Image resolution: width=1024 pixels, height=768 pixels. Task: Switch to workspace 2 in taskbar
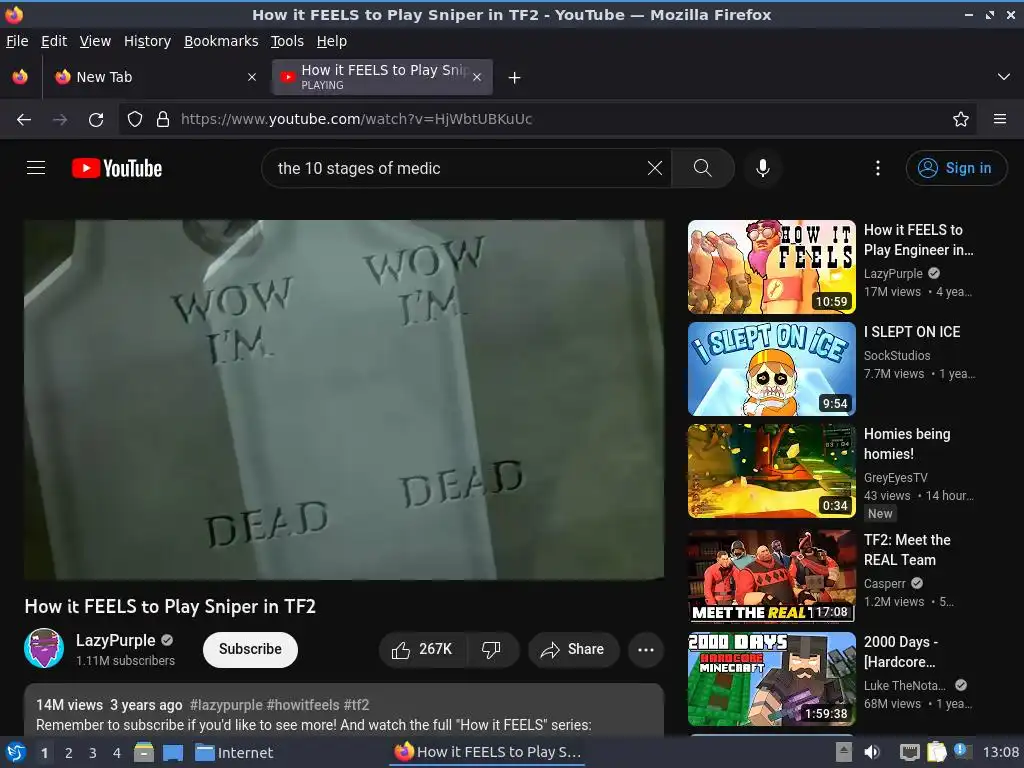pyautogui.click(x=69, y=753)
